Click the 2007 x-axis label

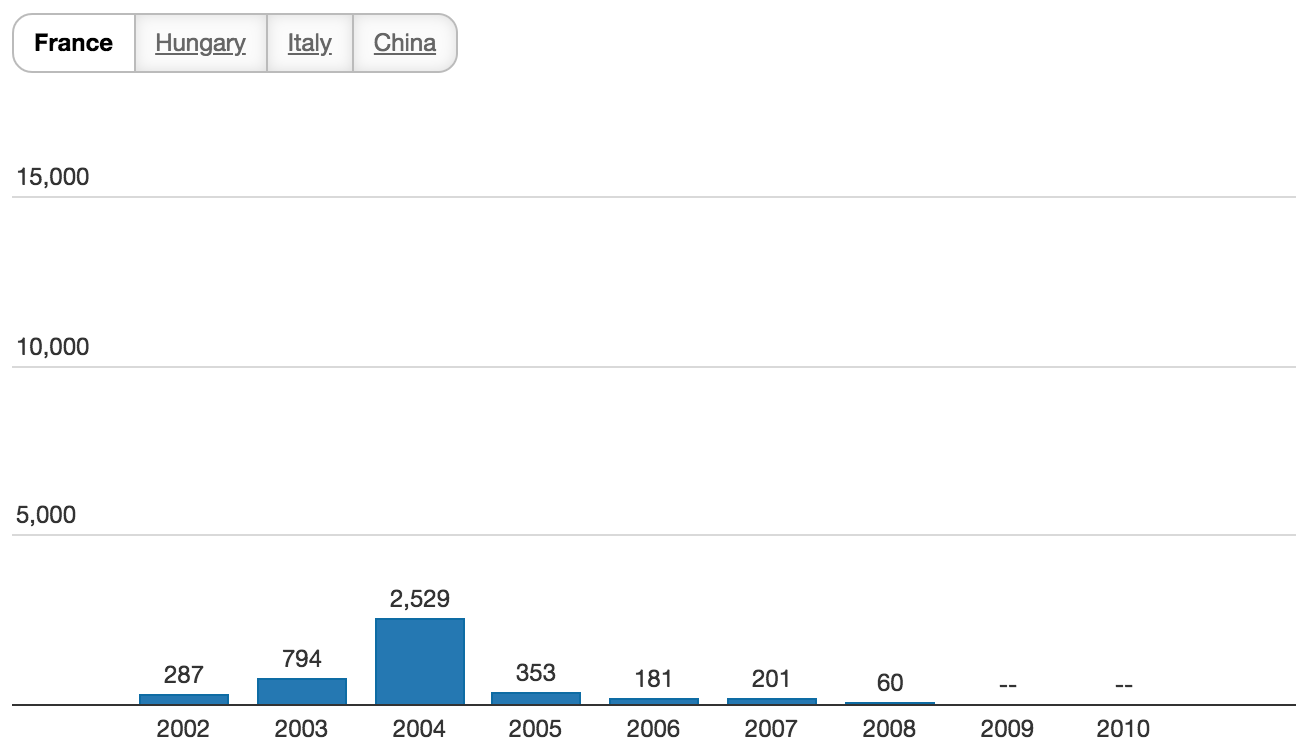[772, 729]
